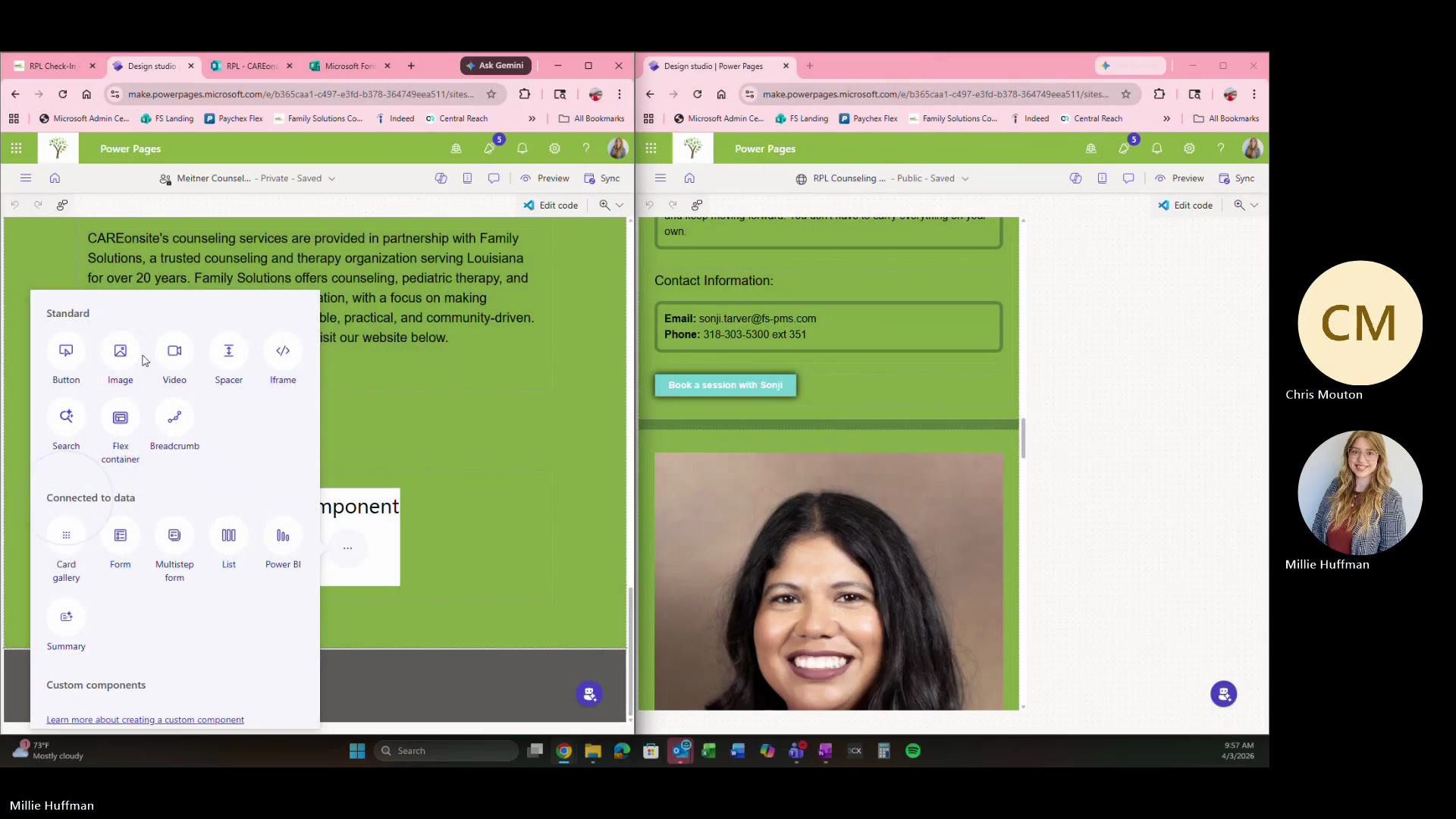Switch to Microsoft Forms browser tab
The width and height of the screenshot is (1456, 819).
(x=350, y=66)
